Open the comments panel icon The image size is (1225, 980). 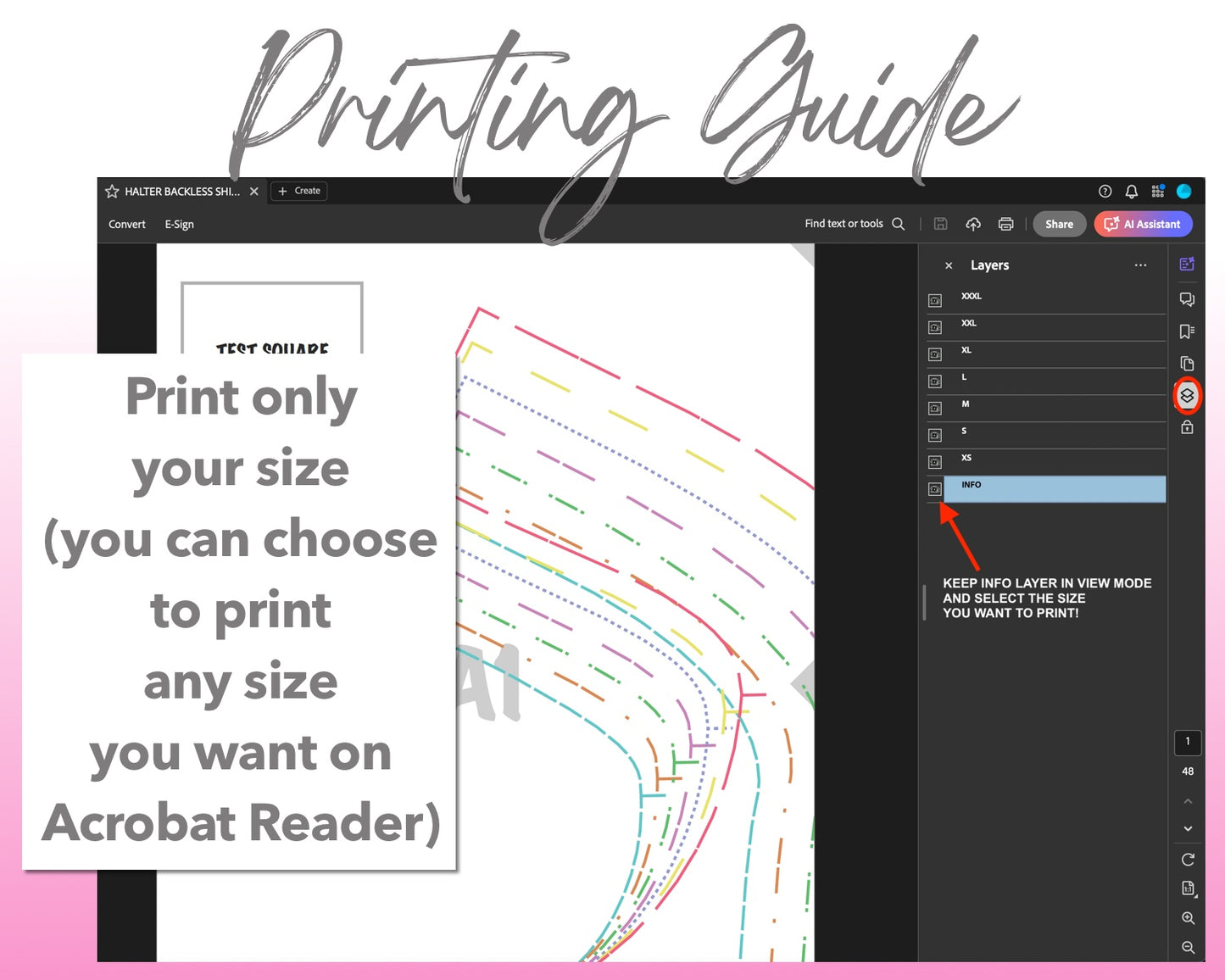coord(1187,299)
